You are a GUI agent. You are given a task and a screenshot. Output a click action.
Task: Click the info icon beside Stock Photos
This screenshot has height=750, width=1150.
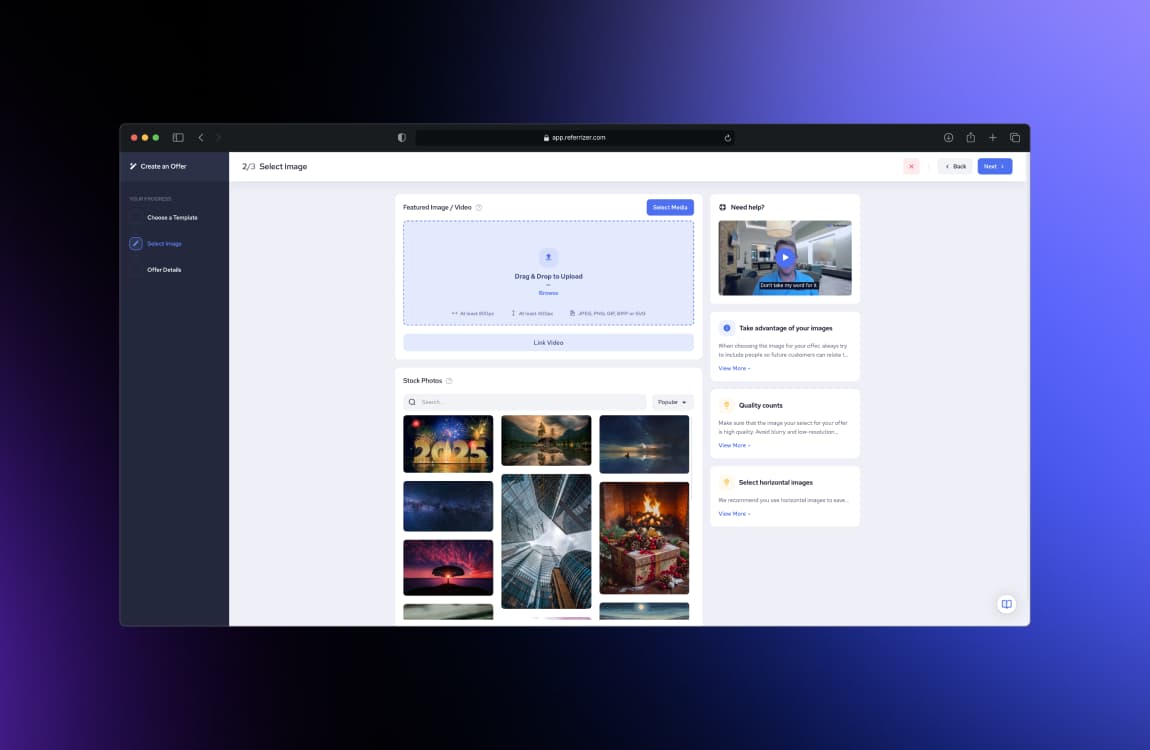click(x=449, y=380)
